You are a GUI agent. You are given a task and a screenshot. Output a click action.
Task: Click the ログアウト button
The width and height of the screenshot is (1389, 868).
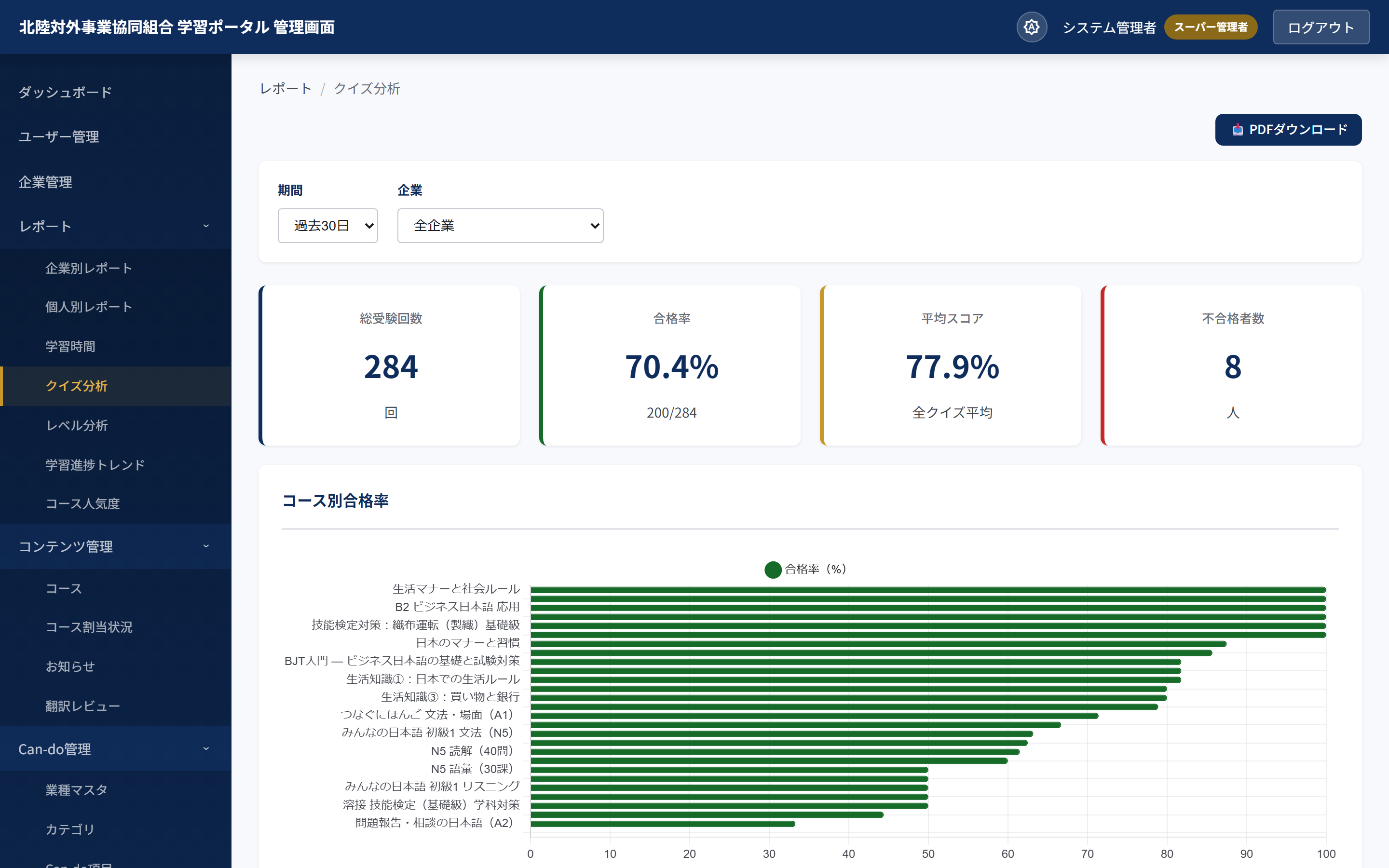pos(1321,27)
